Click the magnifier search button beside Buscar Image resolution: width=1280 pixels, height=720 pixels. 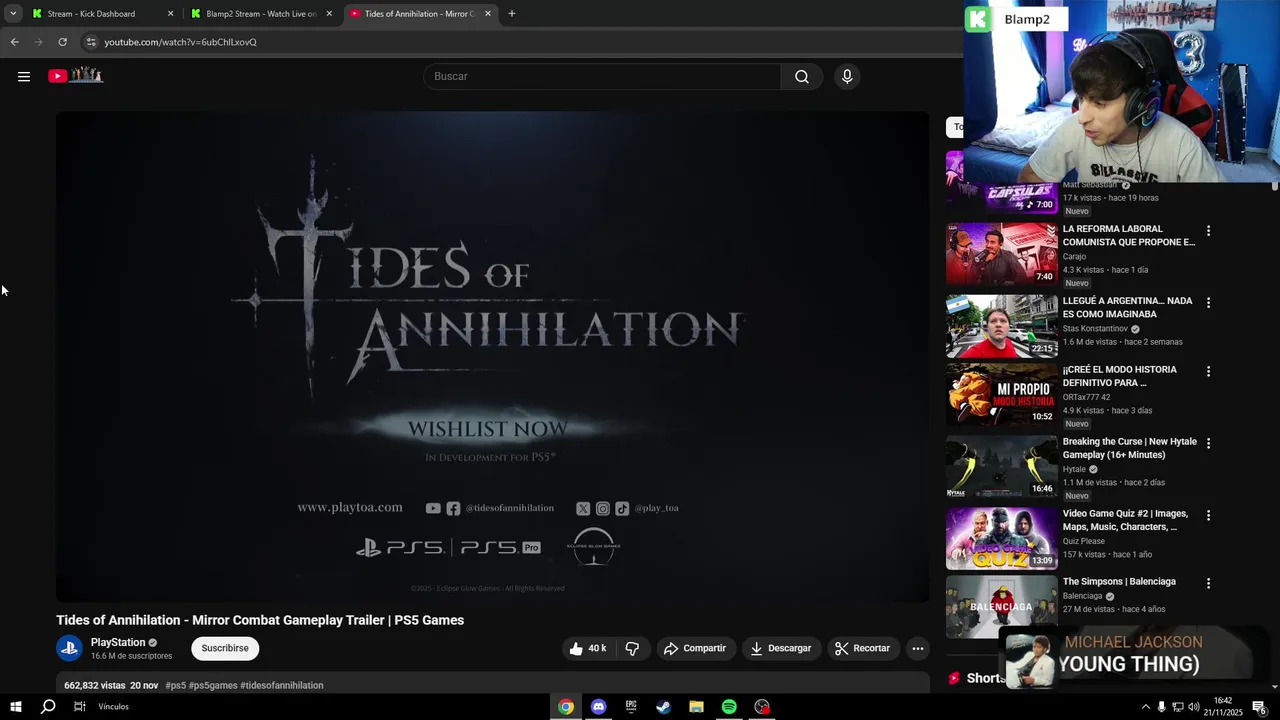click(x=802, y=76)
